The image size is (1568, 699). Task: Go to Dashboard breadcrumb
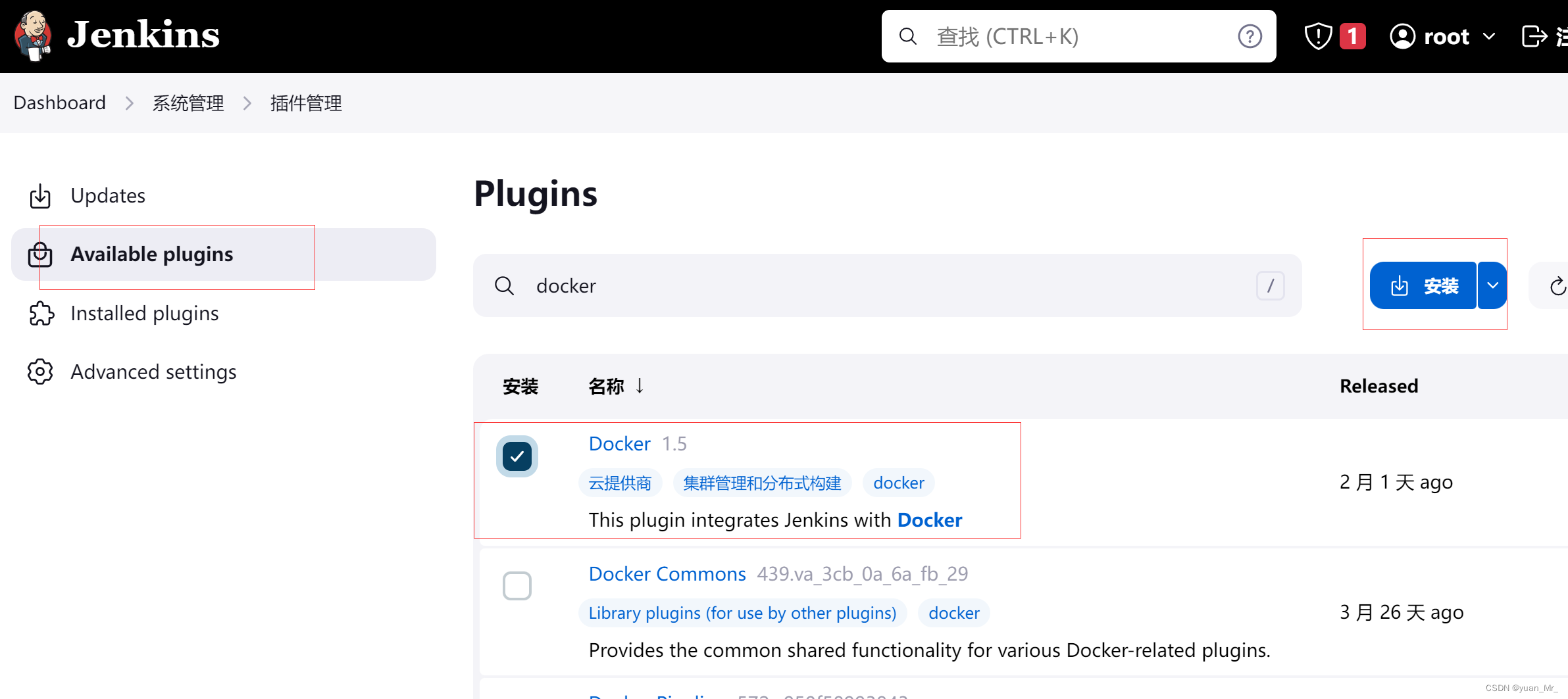(59, 103)
